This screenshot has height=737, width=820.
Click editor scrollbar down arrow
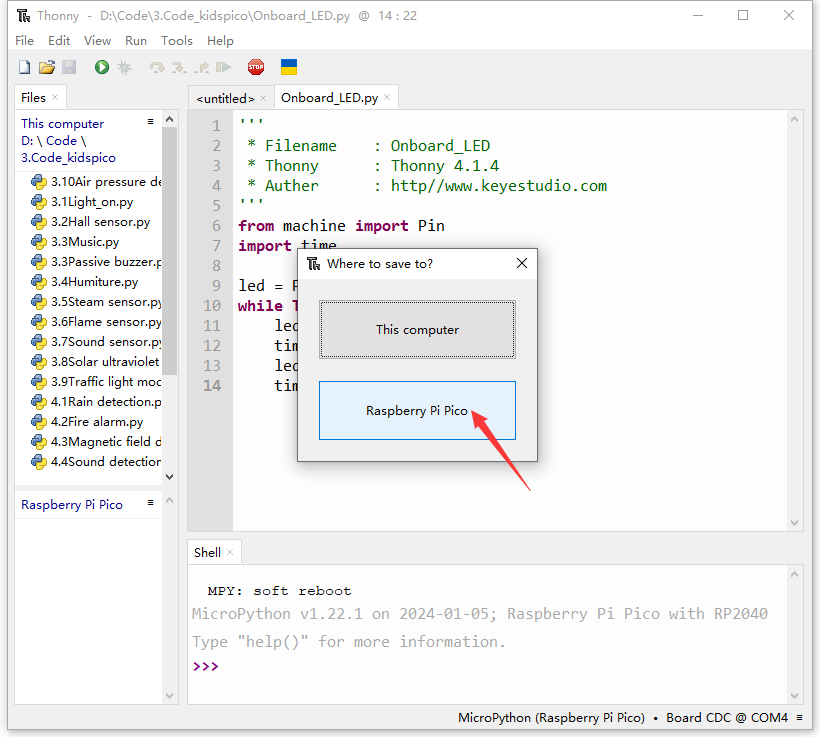(x=795, y=523)
